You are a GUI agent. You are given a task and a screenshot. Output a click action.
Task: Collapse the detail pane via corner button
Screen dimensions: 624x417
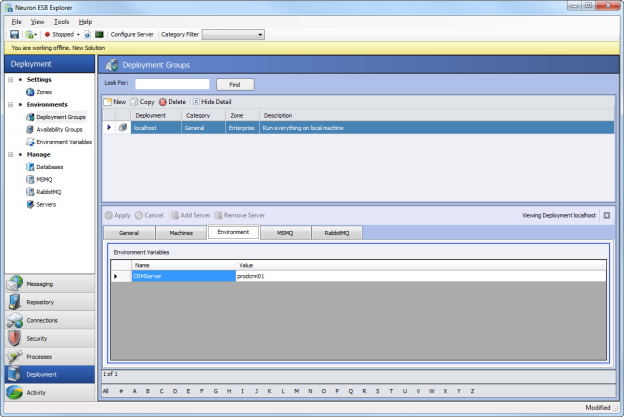tap(606, 215)
